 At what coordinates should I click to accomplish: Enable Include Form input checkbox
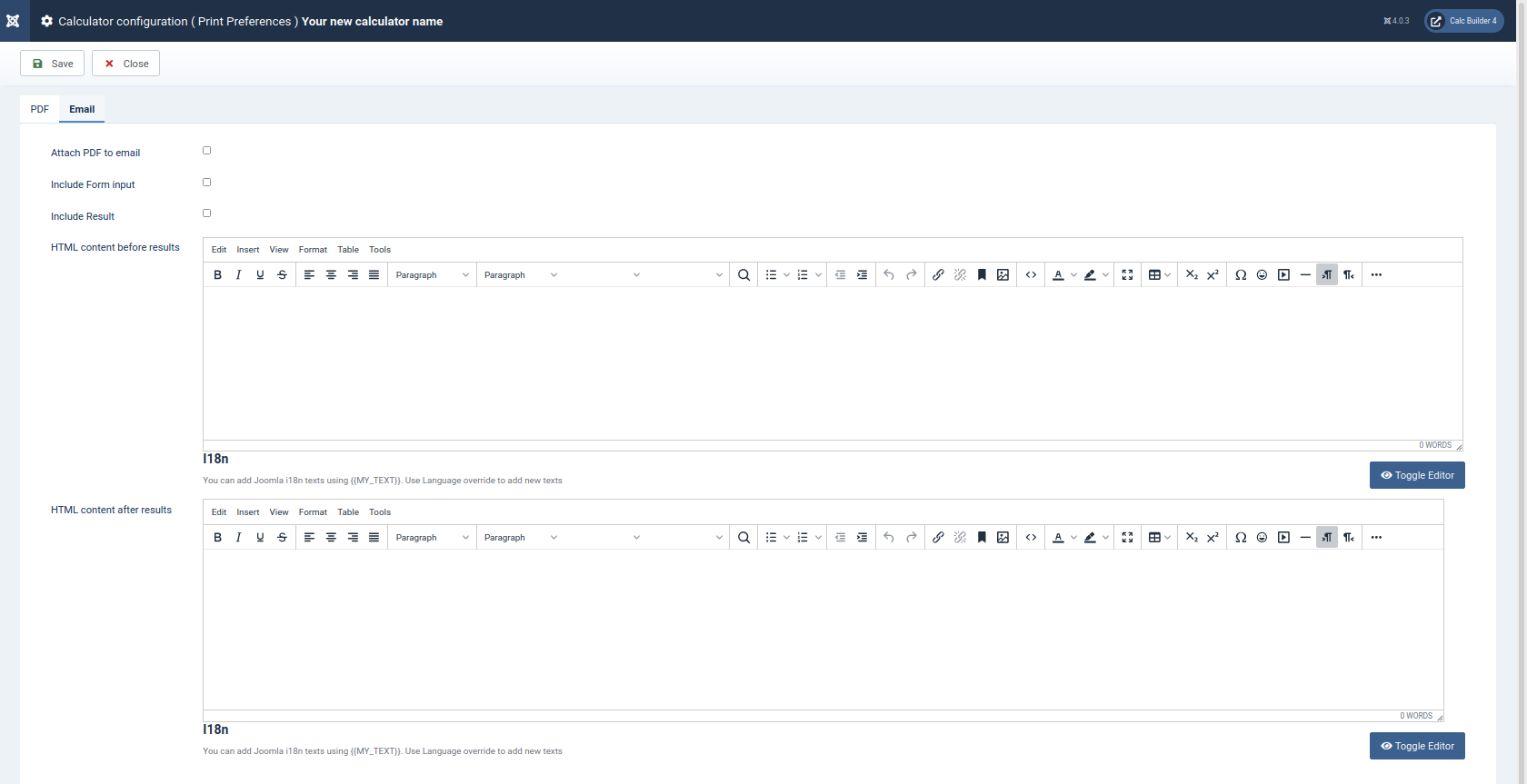(206, 182)
